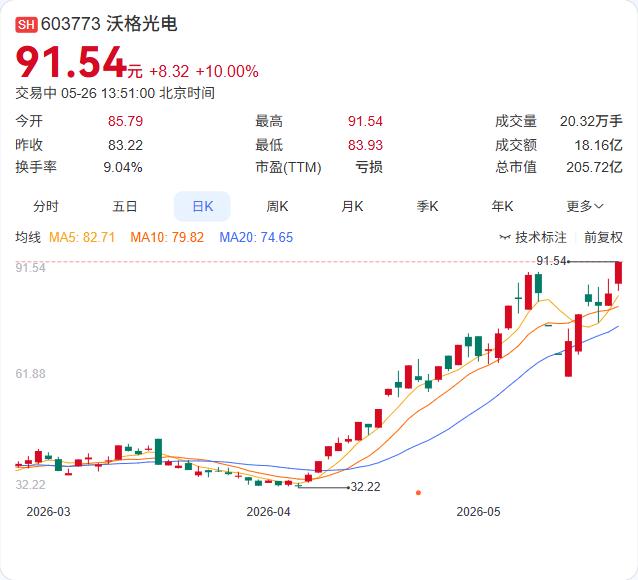
Task: Open the 年K yearly chart tab
Action: [x=502, y=206]
